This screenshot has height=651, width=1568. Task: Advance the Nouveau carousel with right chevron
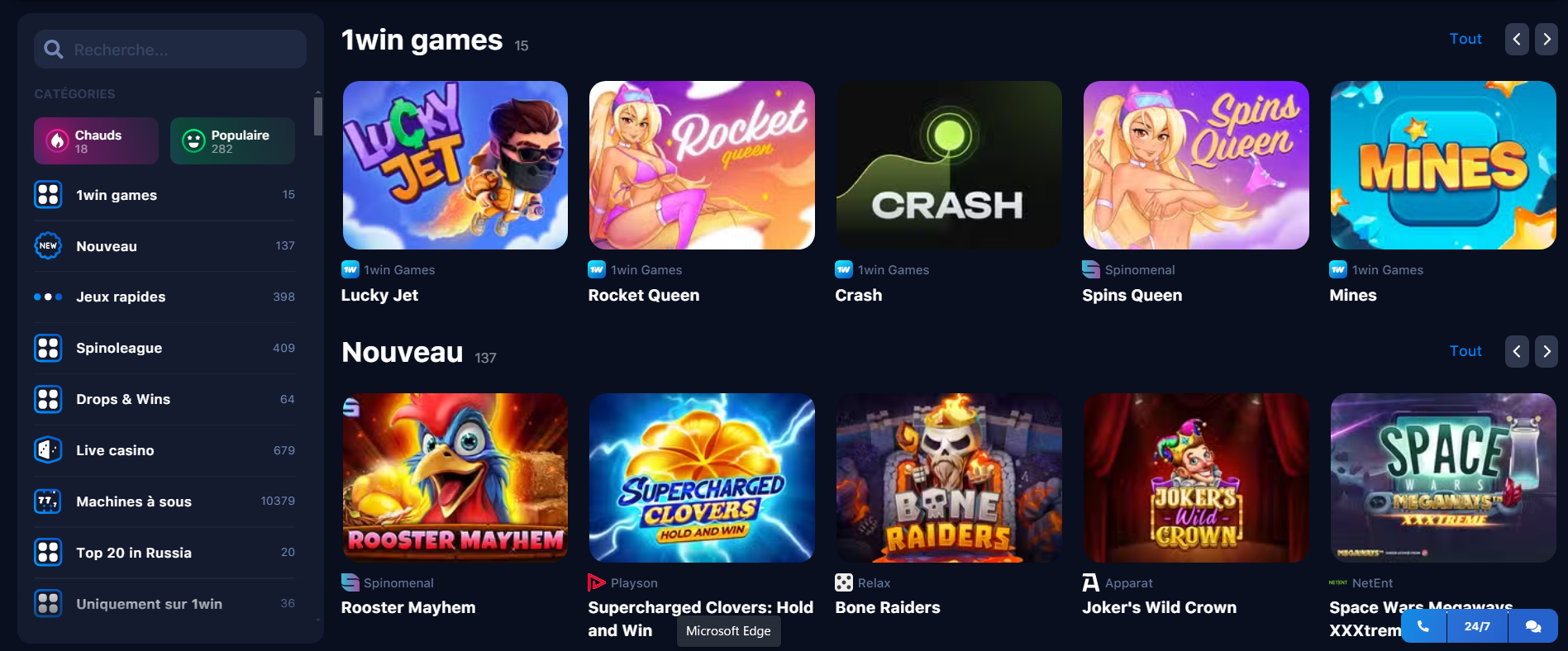coord(1547,351)
